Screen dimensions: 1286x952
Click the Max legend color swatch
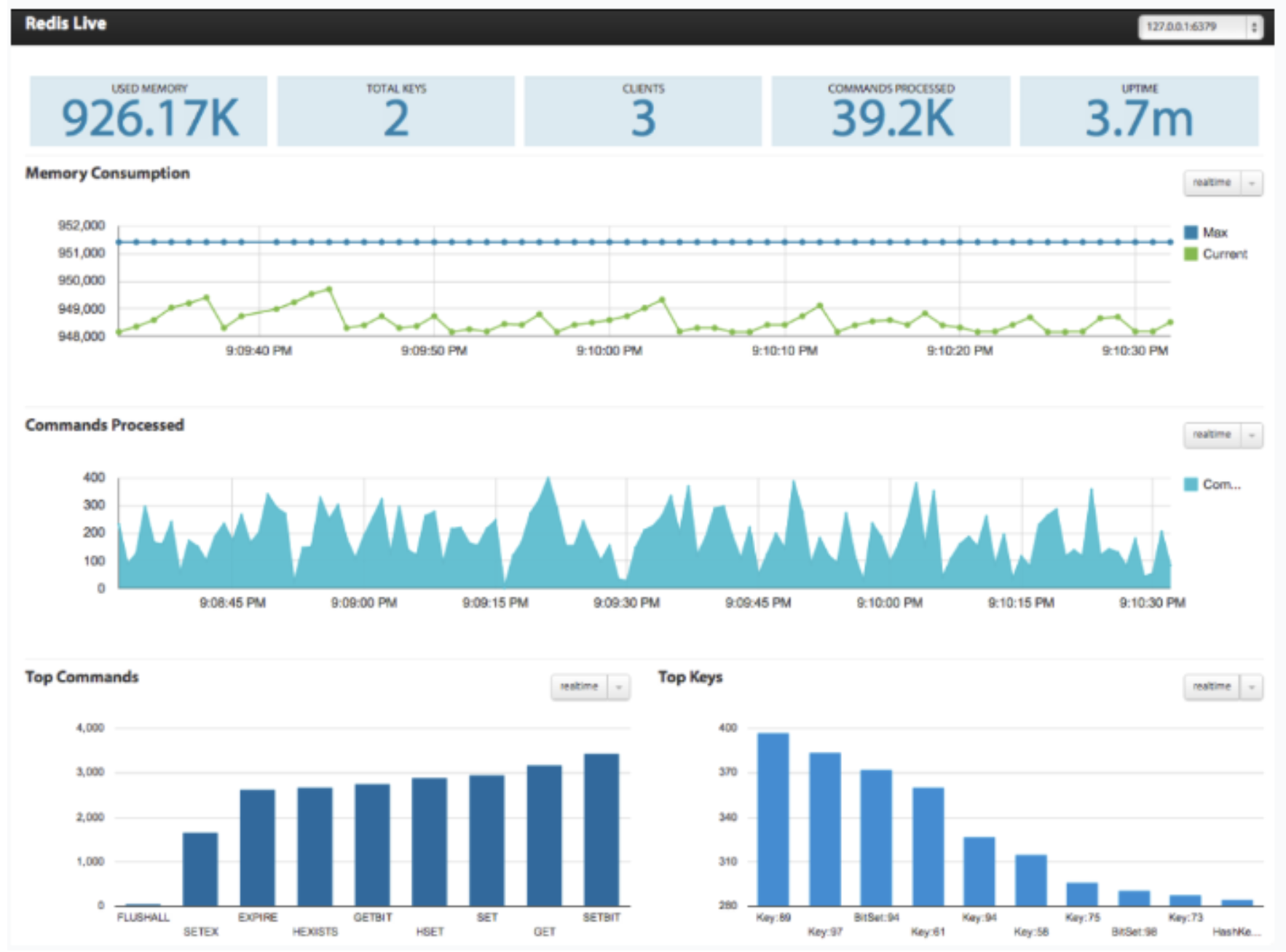click(x=1191, y=232)
